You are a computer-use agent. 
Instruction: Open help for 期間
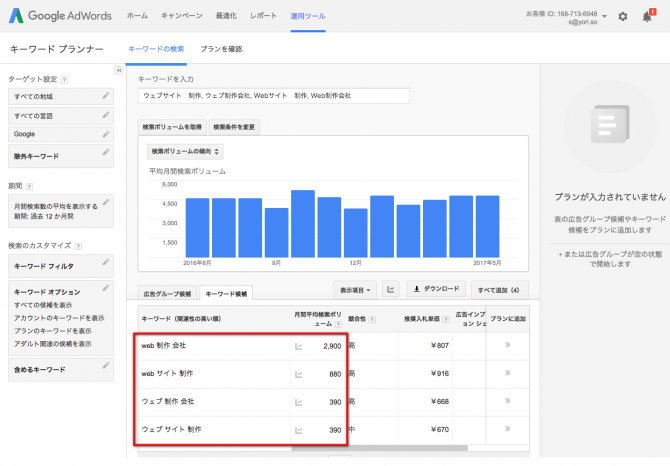coord(29,187)
